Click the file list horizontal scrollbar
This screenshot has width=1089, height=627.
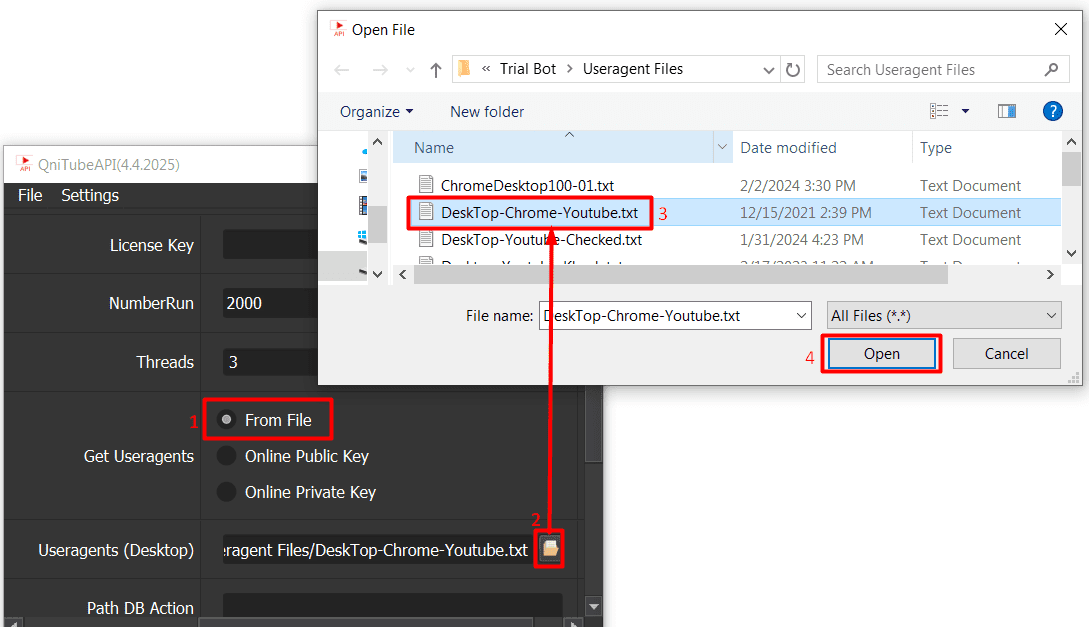tap(681, 274)
